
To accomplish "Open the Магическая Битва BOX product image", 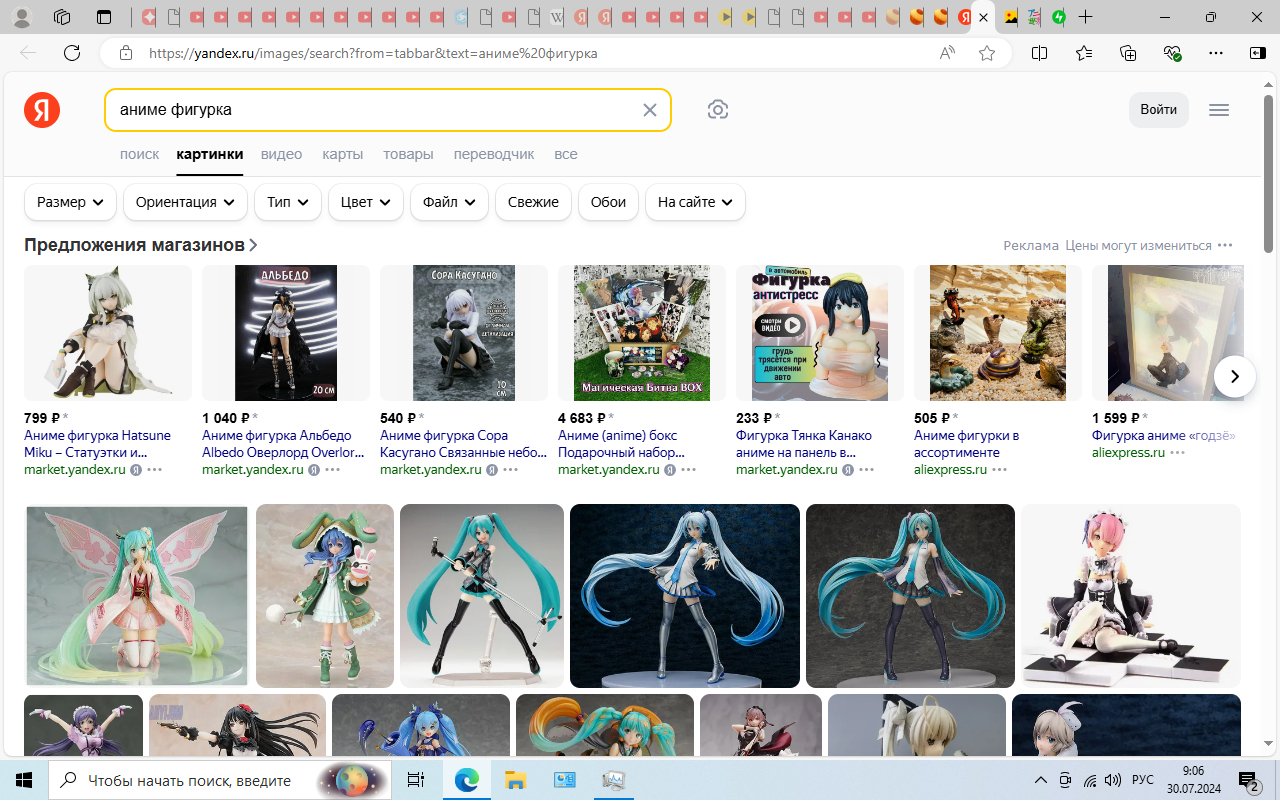I will [642, 333].
